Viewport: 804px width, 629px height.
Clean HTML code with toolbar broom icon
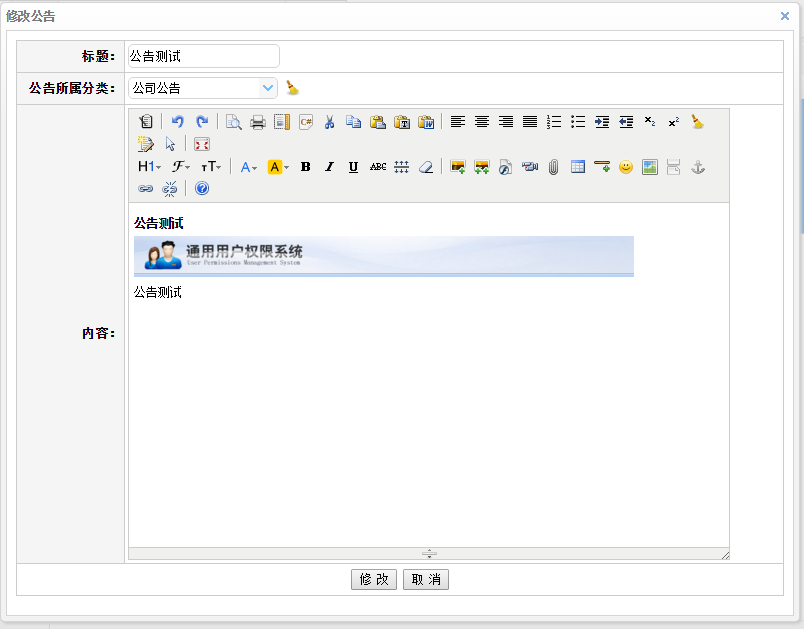pyautogui.click(x=697, y=121)
